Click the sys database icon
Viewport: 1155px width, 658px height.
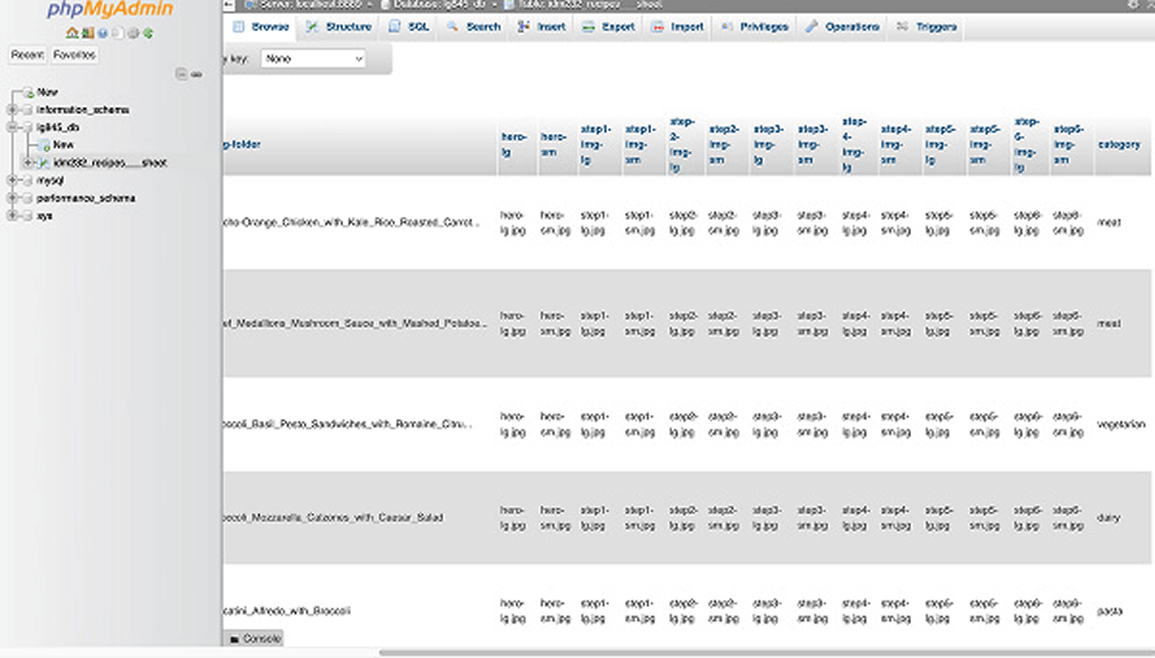pyautogui.click(x=27, y=216)
